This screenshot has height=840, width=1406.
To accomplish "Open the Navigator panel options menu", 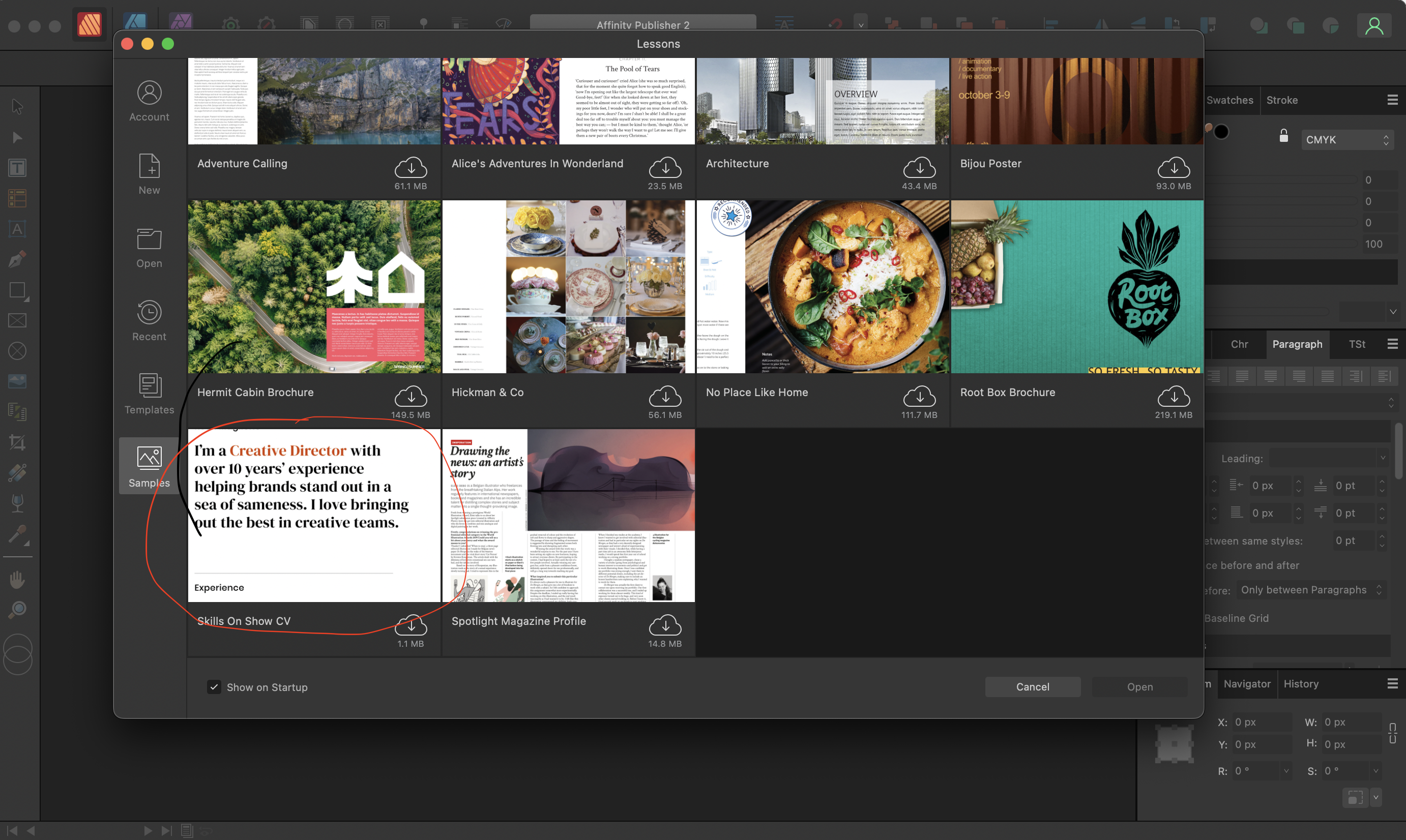I will point(1392,684).
